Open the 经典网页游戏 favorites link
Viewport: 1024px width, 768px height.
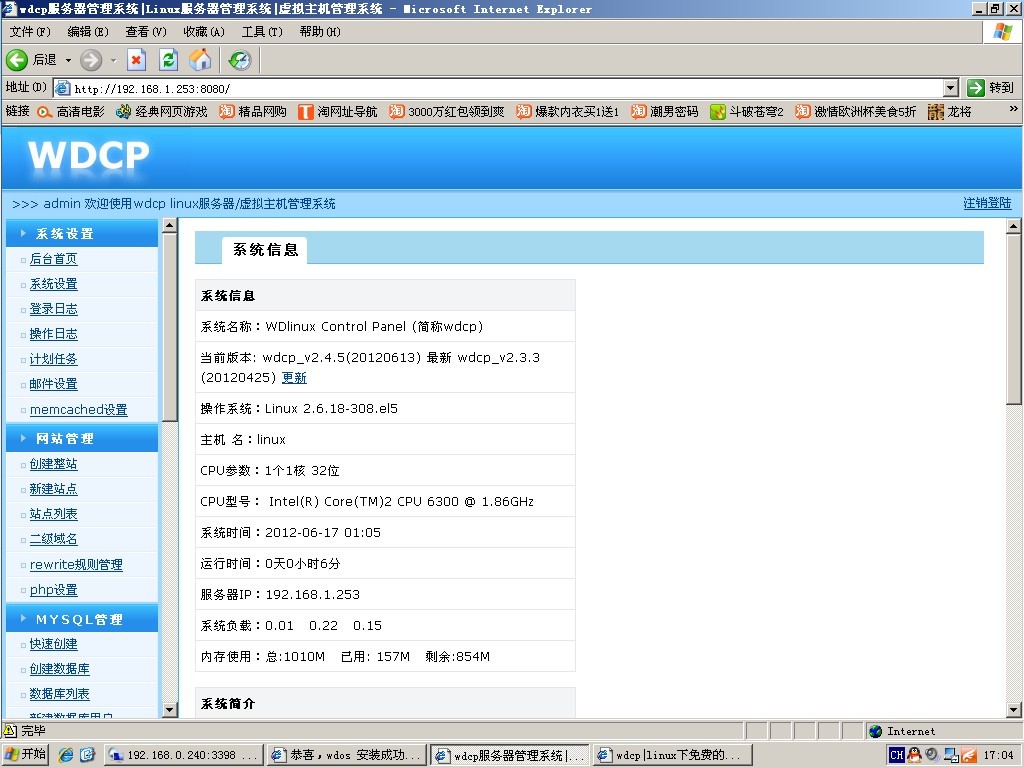click(162, 112)
